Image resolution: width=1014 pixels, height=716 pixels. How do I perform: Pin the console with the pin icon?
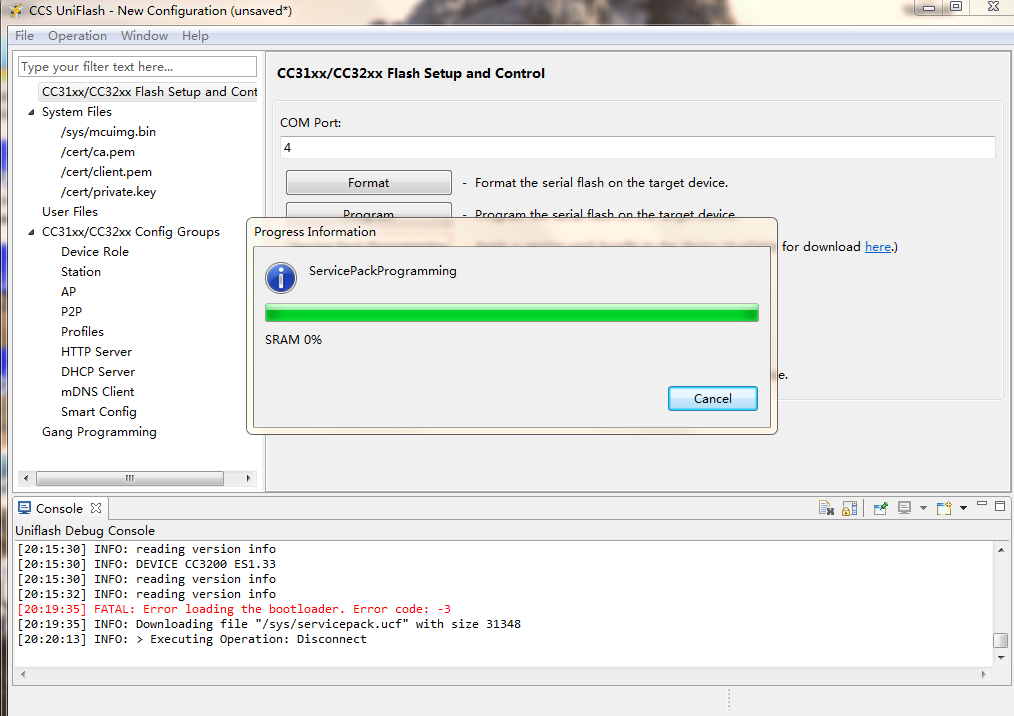(880, 508)
